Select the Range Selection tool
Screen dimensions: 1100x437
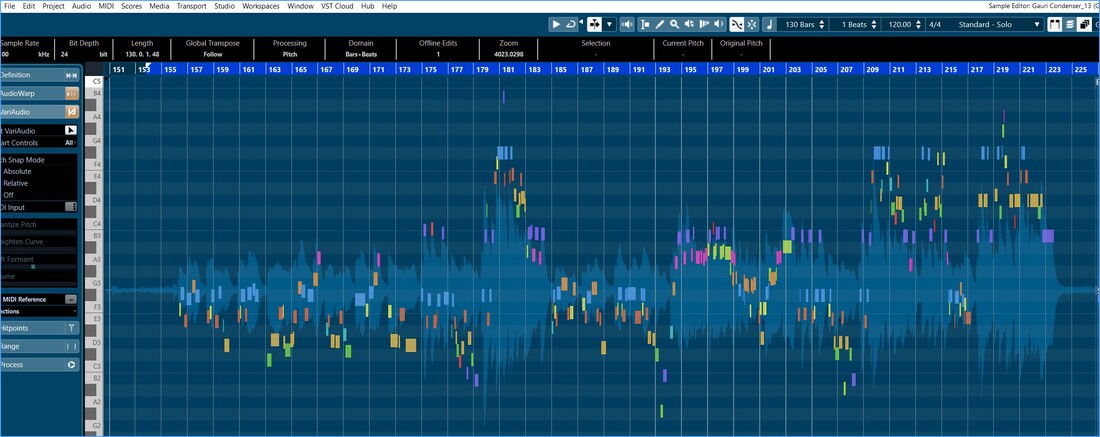tap(645, 24)
